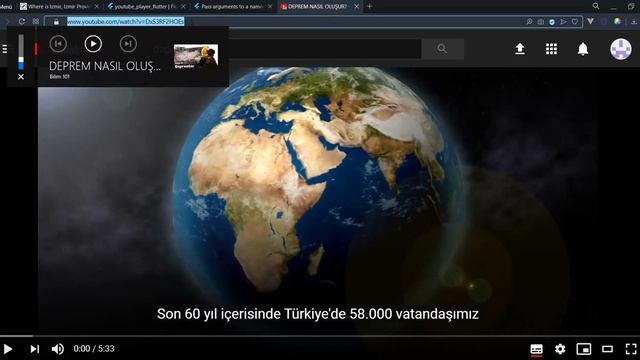Close the DEPREM NASIL OLUŞUR tab
The height and width of the screenshot is (360, 640).
point(356,7)
